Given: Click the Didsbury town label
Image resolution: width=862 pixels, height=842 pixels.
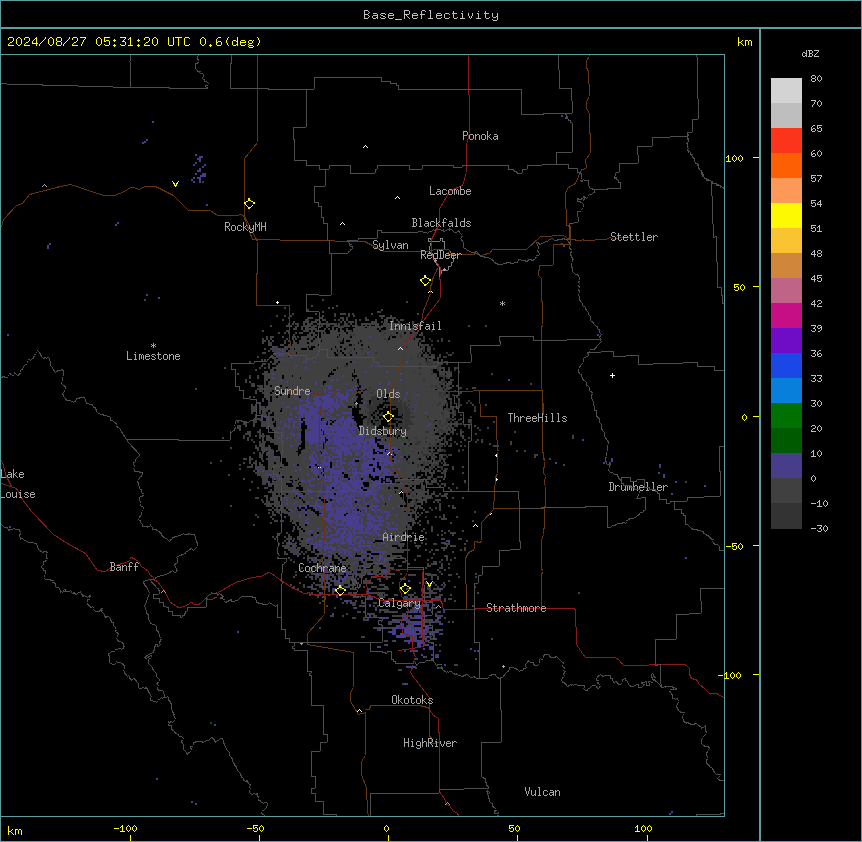Looking at the screenshot, I should (383, 431).
